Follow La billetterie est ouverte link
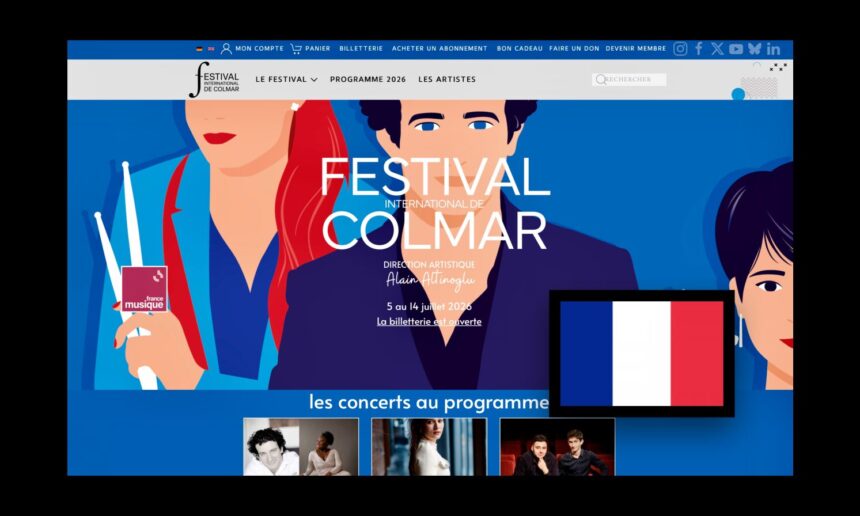This screenshot has height=516, width=860. click(x=429, y=322)
